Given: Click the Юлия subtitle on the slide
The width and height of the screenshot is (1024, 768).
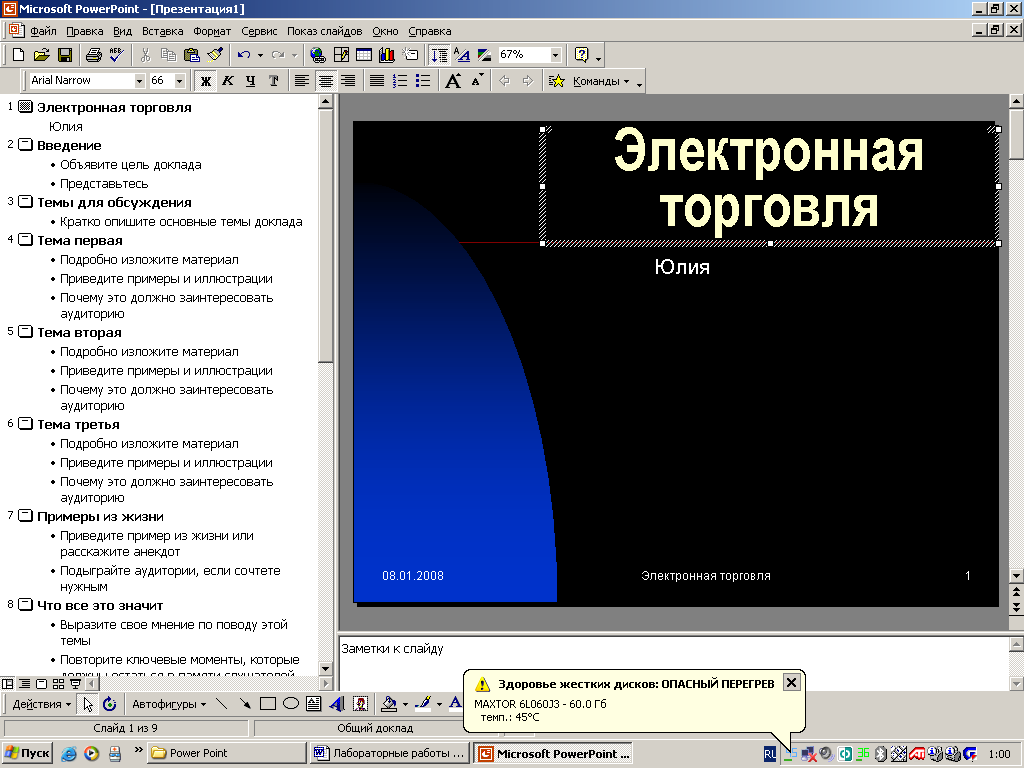Looking at the screenshot, I should [682, 267].
